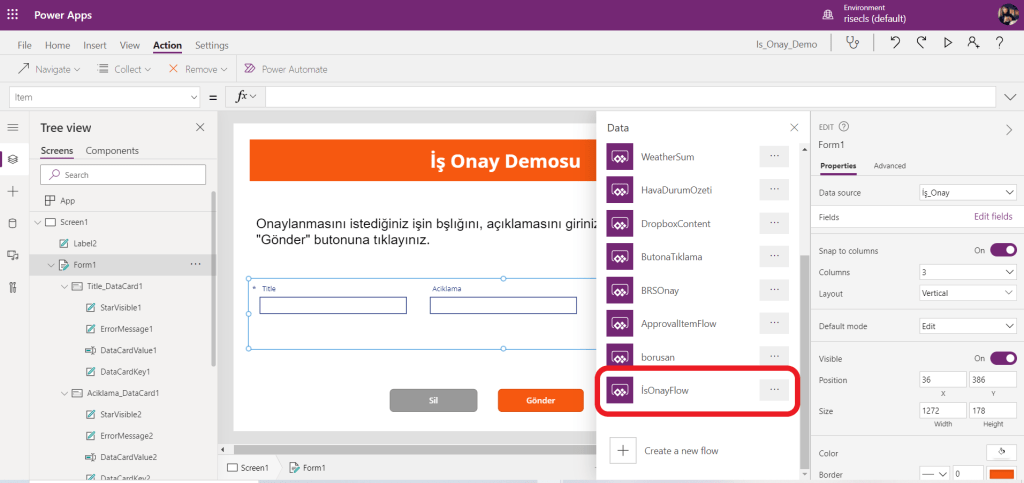
Task: Click the app checker stethoscope icon
Action: 852,43
